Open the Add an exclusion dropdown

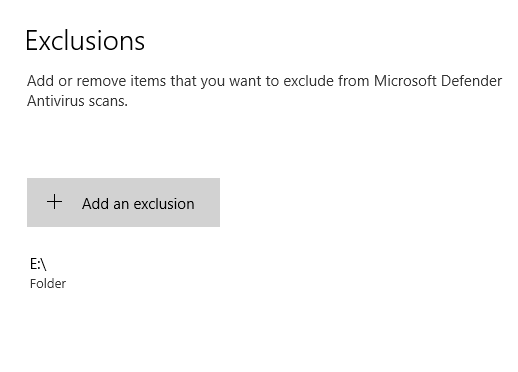pos(123,203)
